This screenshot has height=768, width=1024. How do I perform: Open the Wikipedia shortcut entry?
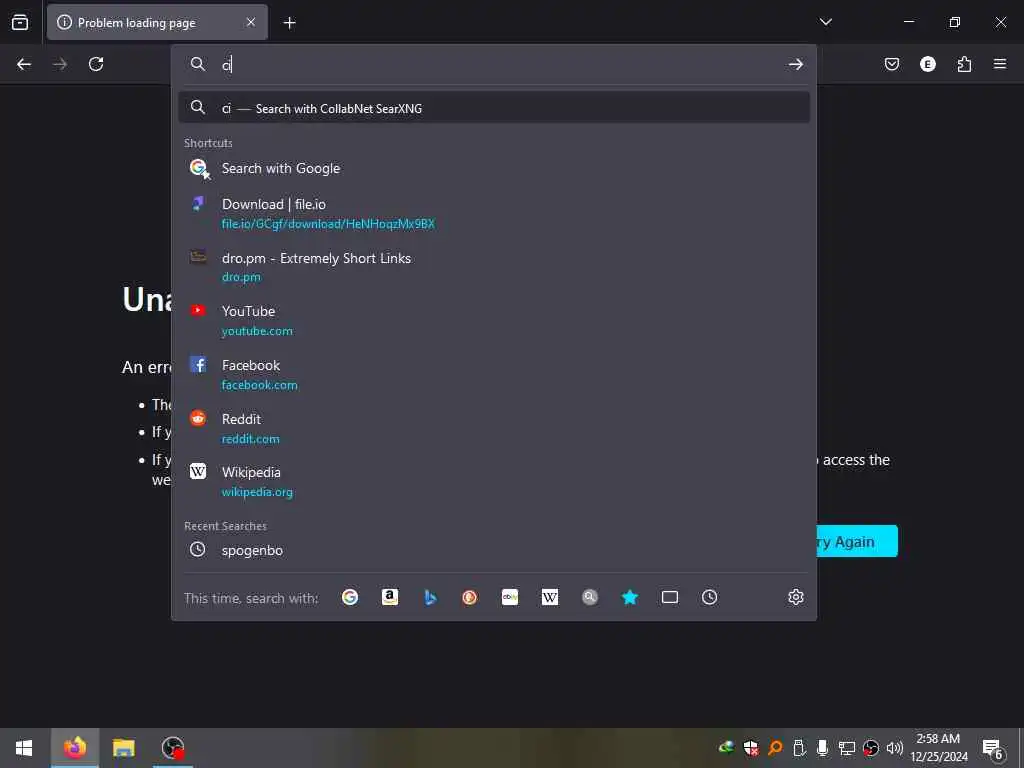point(494,482)
